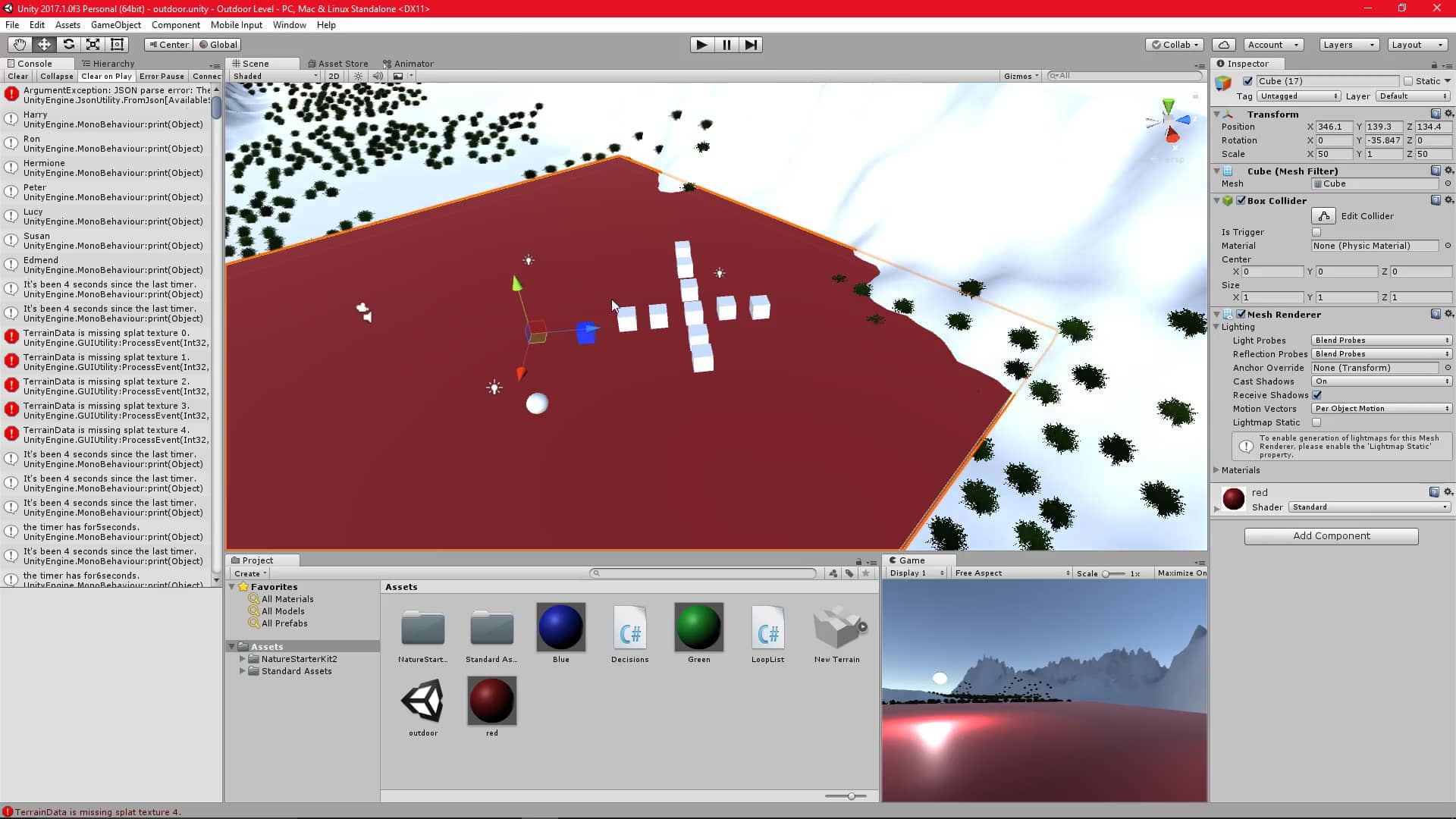
Task: Uncheck Receive Shadows in Mesh Renderer
Action: click(x=1317, y=395)
